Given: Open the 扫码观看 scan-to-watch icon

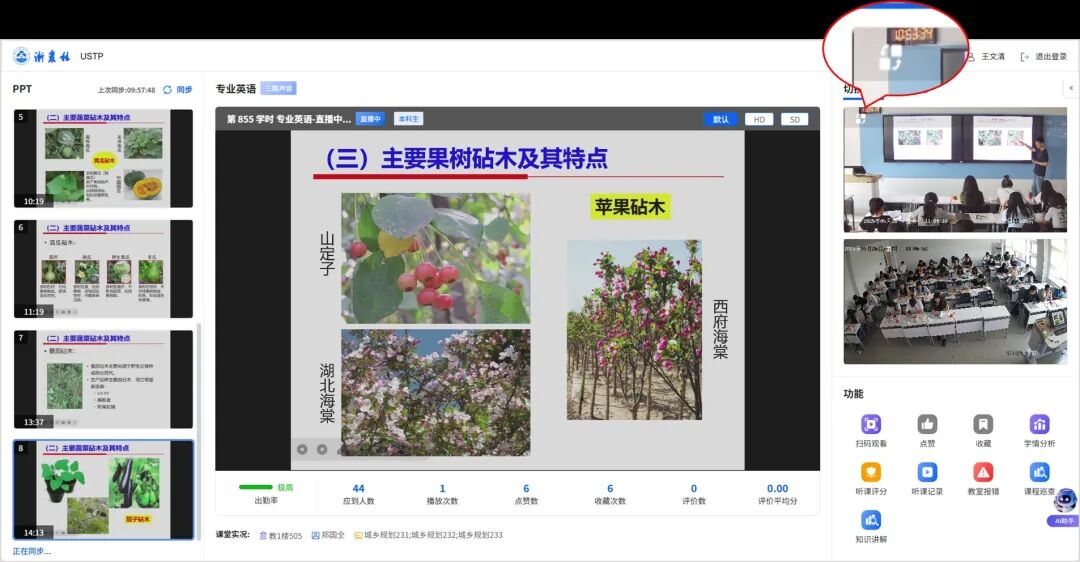Looking at the screenshot, I should tap(871, 425).
